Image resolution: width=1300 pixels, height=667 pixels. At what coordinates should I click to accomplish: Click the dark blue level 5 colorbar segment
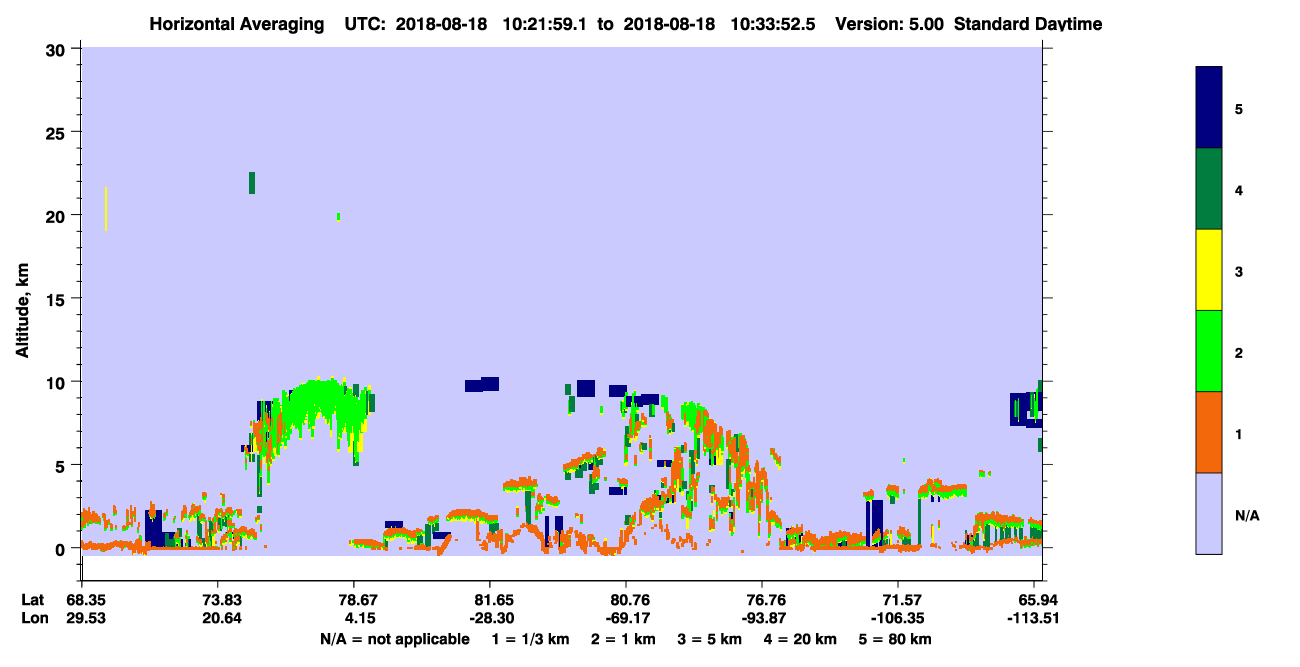point(1209,108)
